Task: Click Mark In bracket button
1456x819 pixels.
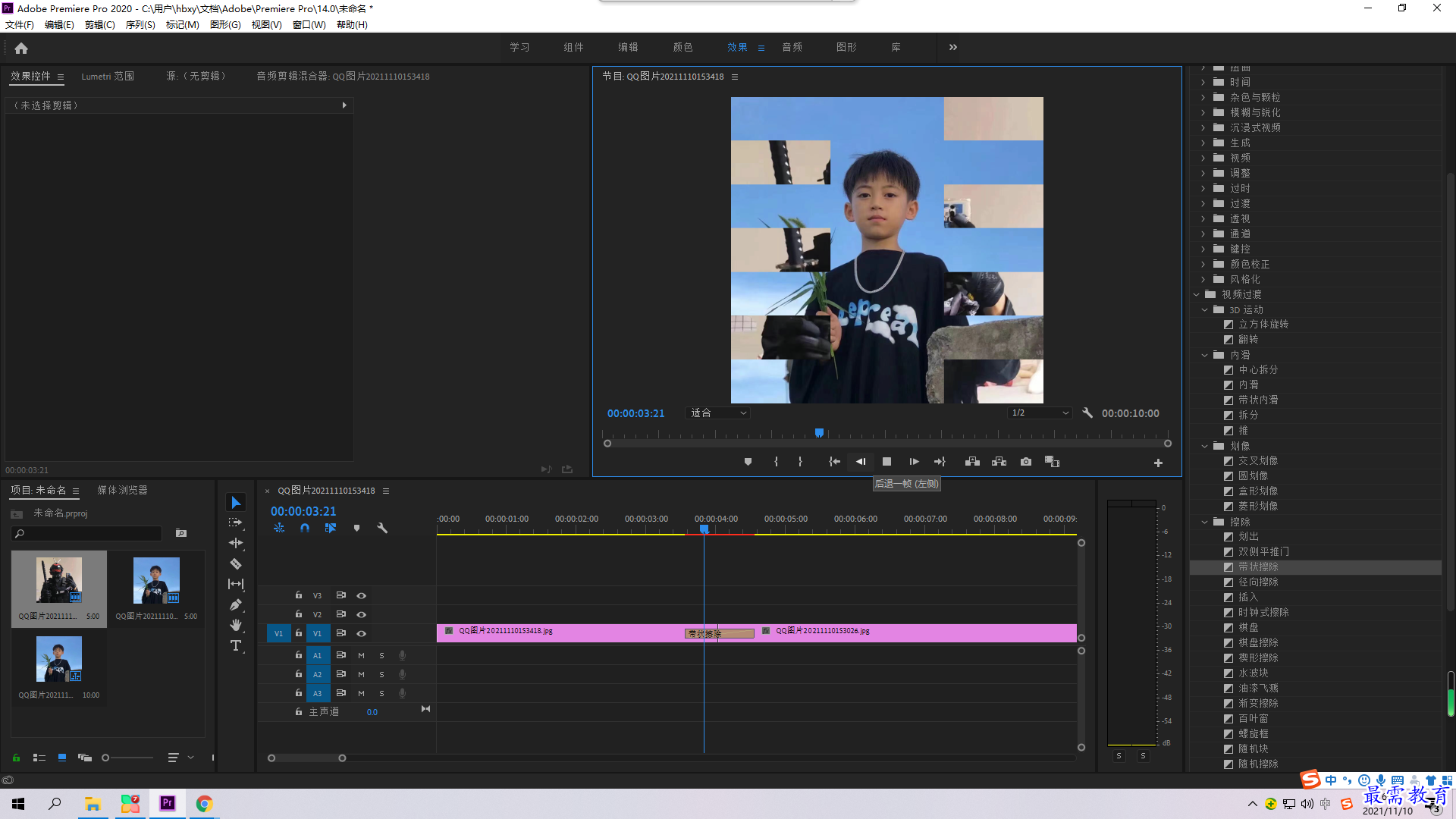Action: [x=776, y=462]
